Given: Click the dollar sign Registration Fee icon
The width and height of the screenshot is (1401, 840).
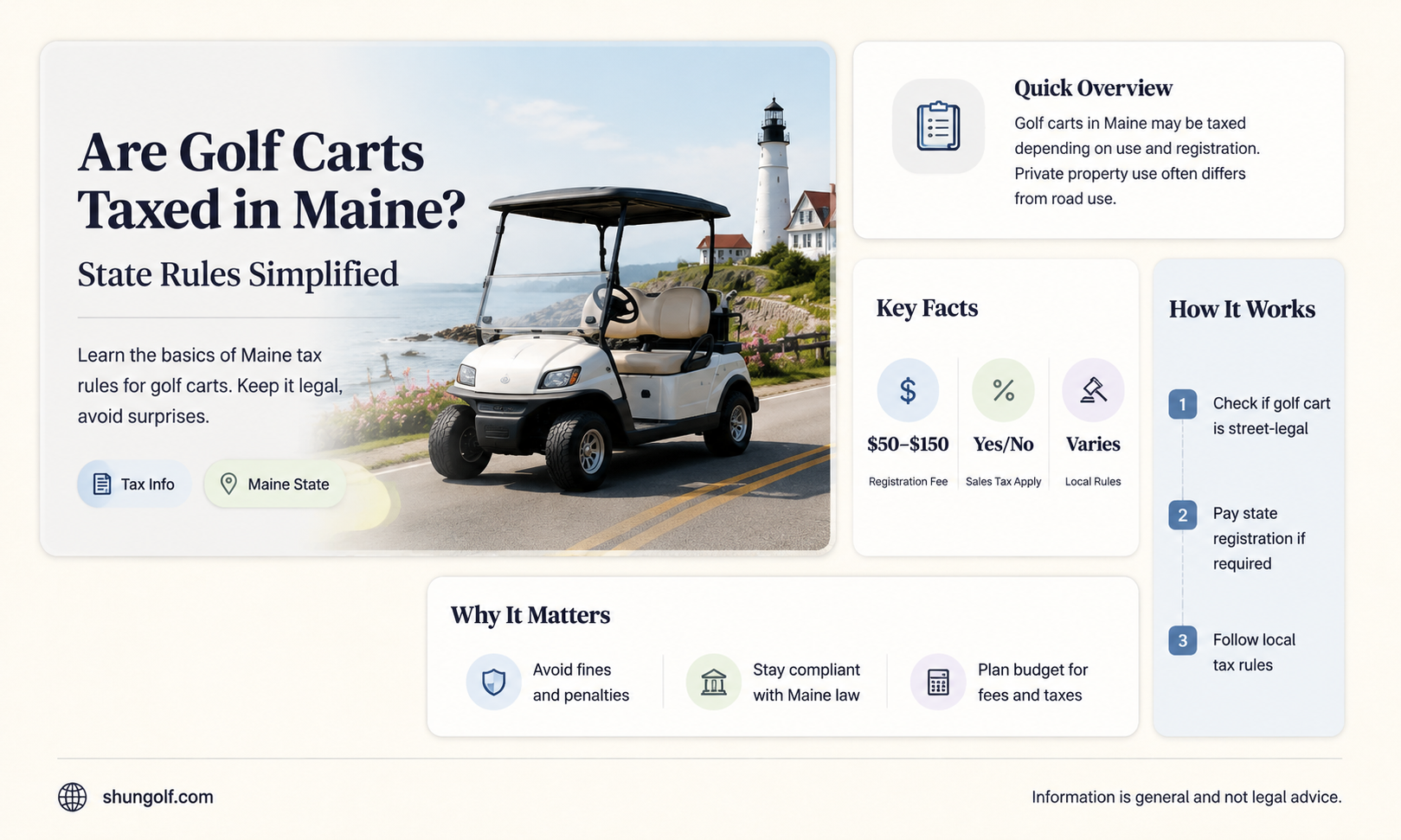Looking at the screenshot, I should click(x=908, y=390).
